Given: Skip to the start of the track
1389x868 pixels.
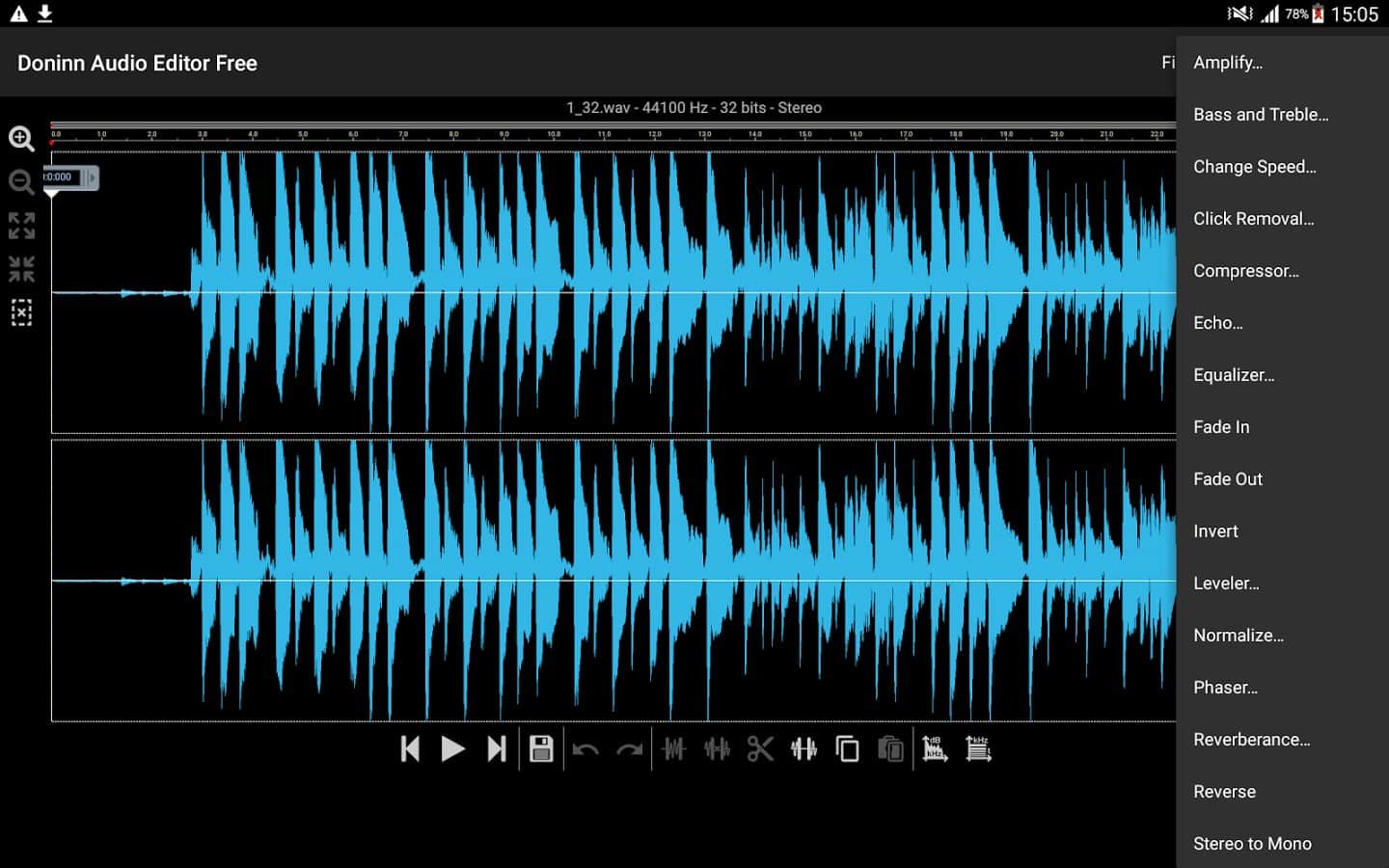Looking at the screenshot, I should tap(410, 749).
